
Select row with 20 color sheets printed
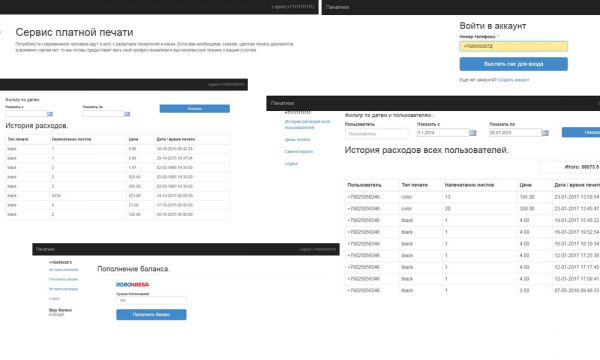coord(473,209)
